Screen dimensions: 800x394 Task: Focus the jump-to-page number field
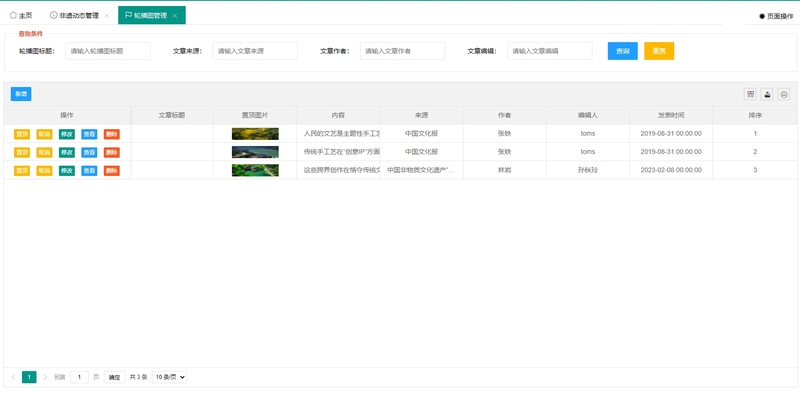(x=79, y=377)
